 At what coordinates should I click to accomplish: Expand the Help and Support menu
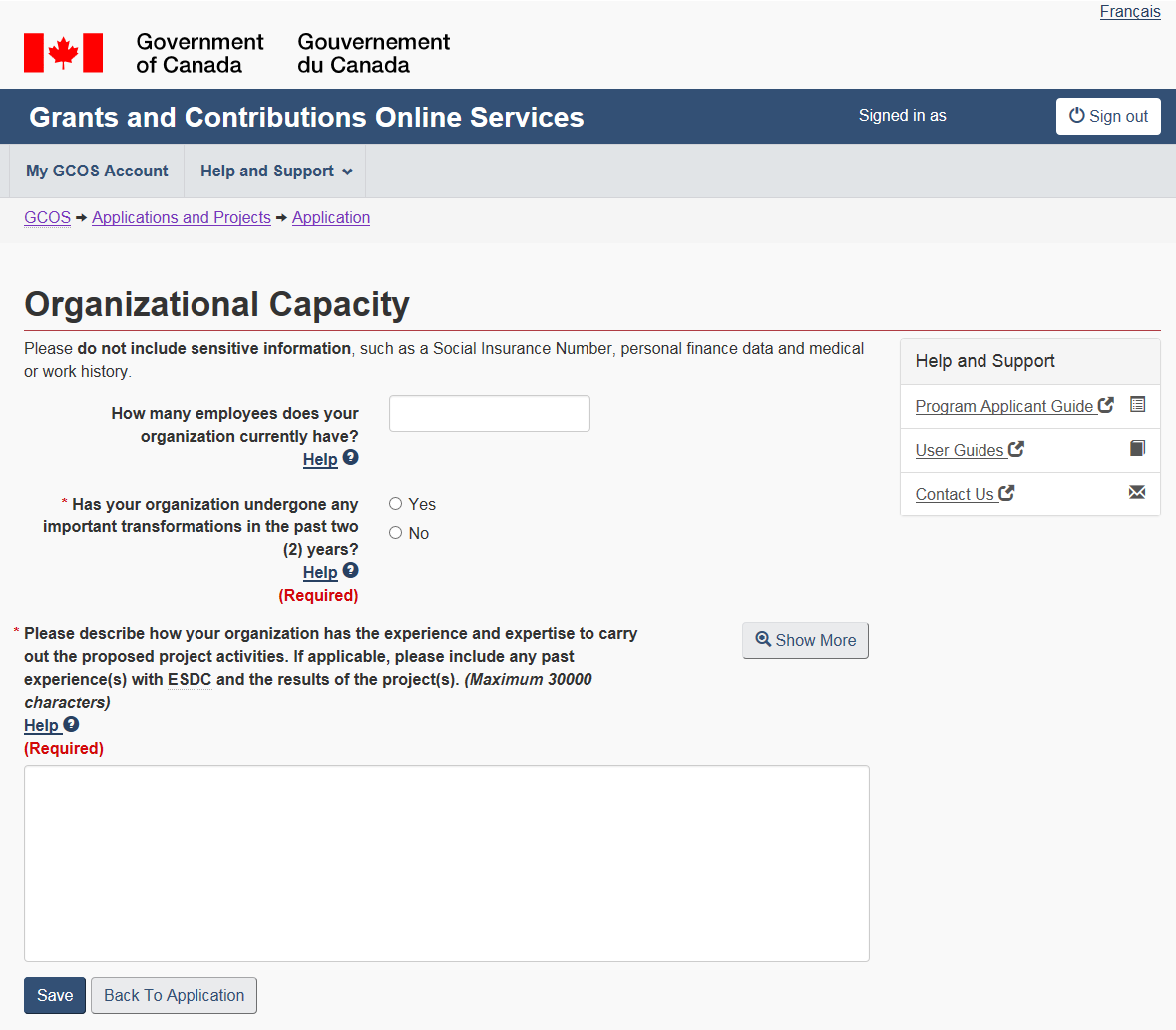pos(275,172)
